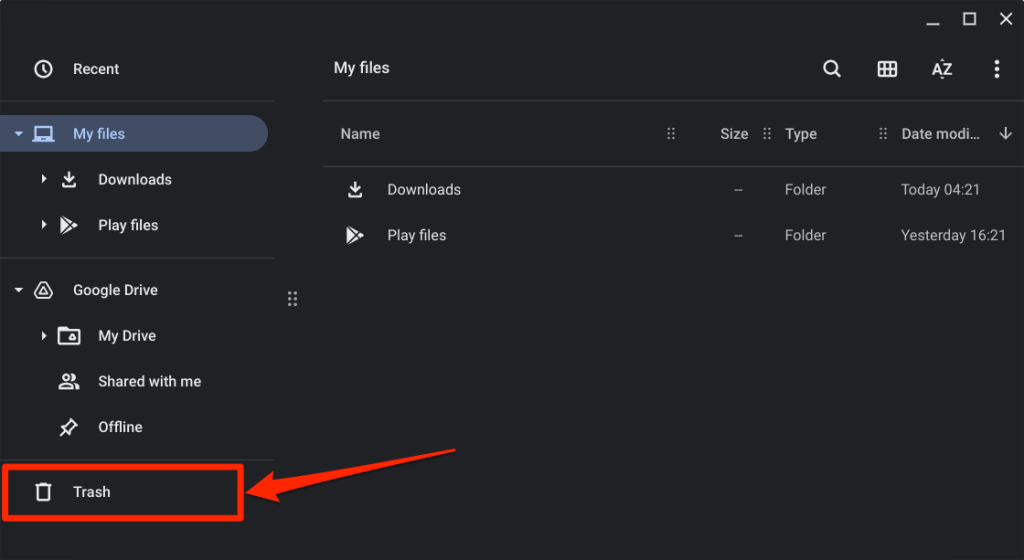Click the search icon in the toolbar
The image size is (1024, 560).
pos(832,69)
